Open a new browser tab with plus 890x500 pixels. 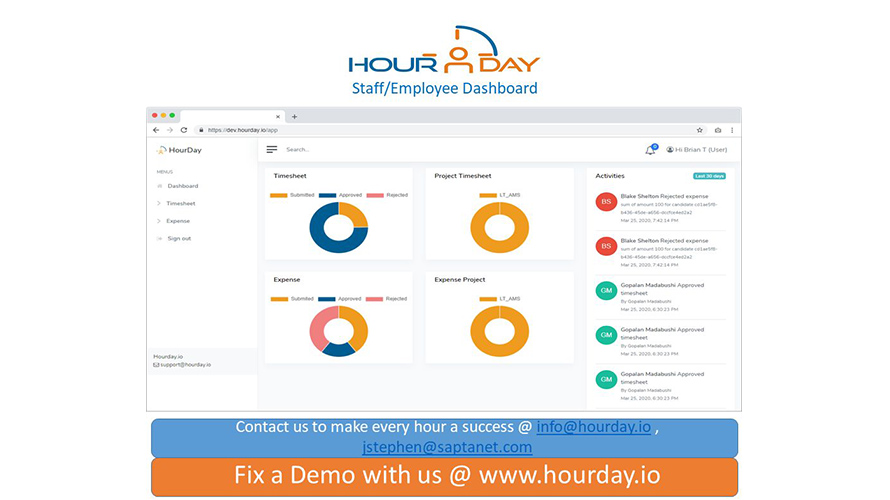(x=294, y=116)
